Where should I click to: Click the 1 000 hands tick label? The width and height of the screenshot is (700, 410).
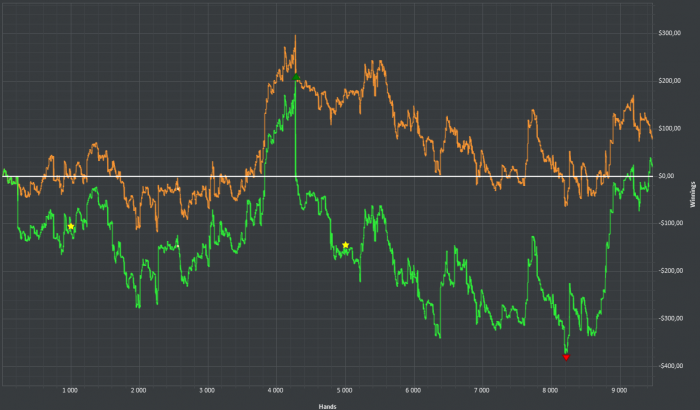coord(70,390)
